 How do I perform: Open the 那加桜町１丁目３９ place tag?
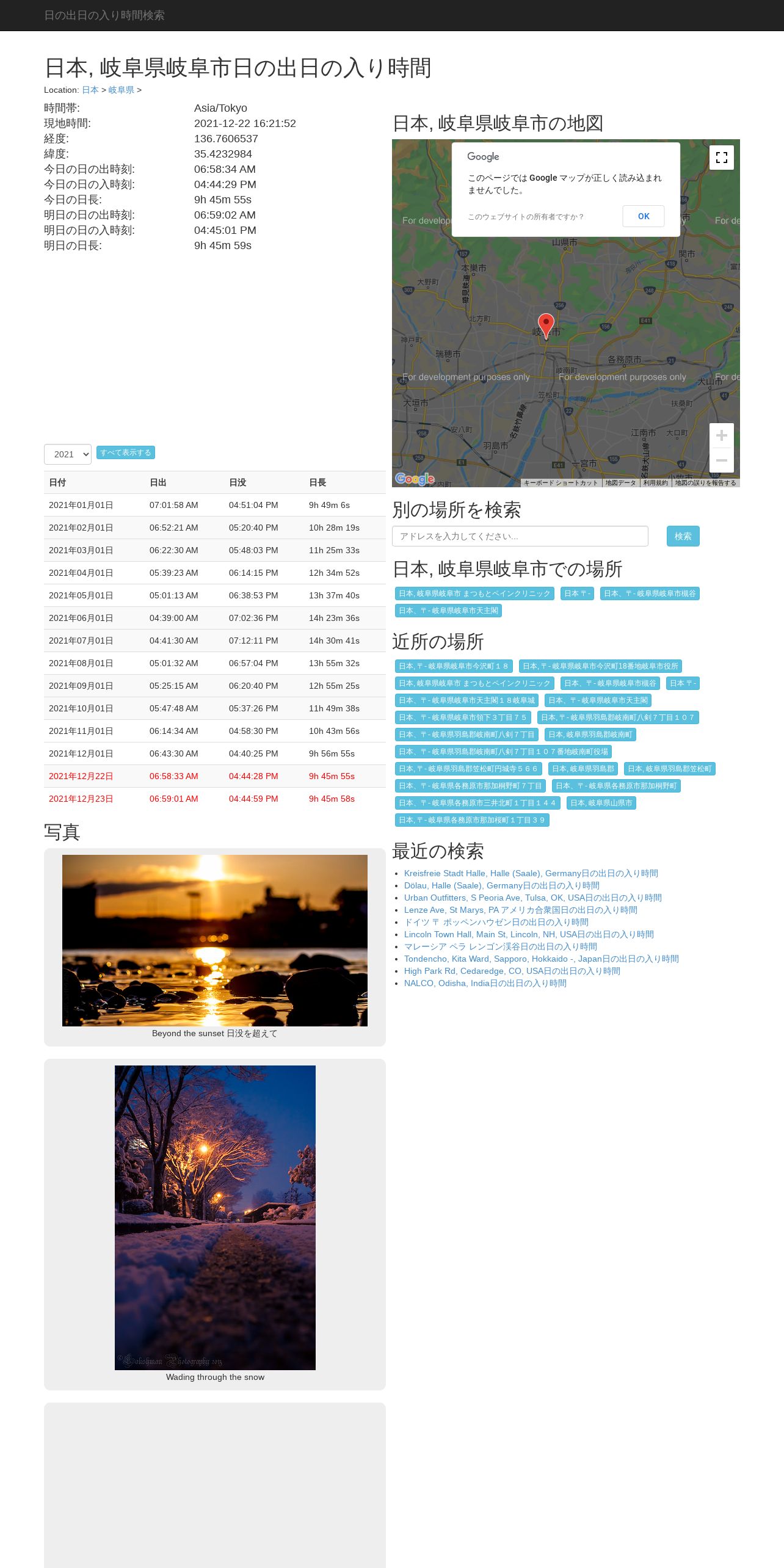coord(472,820)
